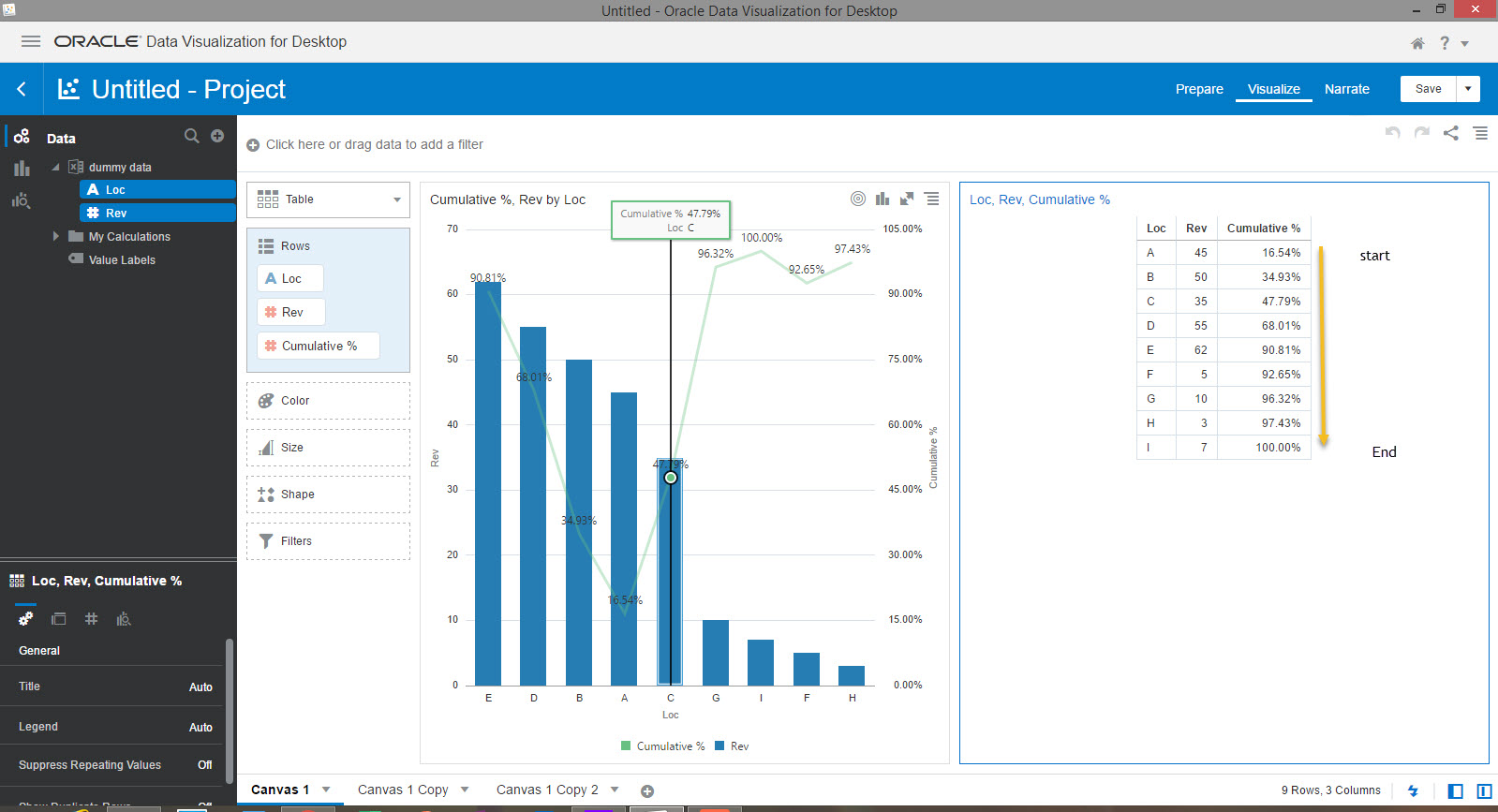Toggle the grammar panel
This screenshot has height=812, width=1498.
click(1484, 791)
